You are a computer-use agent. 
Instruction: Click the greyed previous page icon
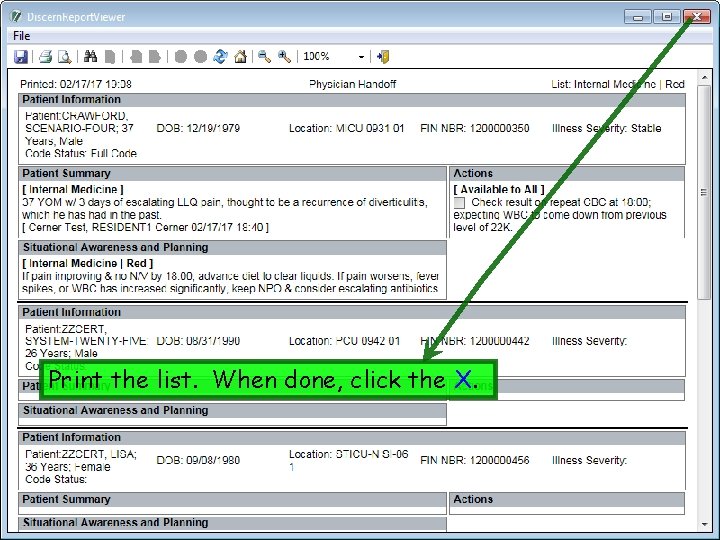tap(136, 57)
